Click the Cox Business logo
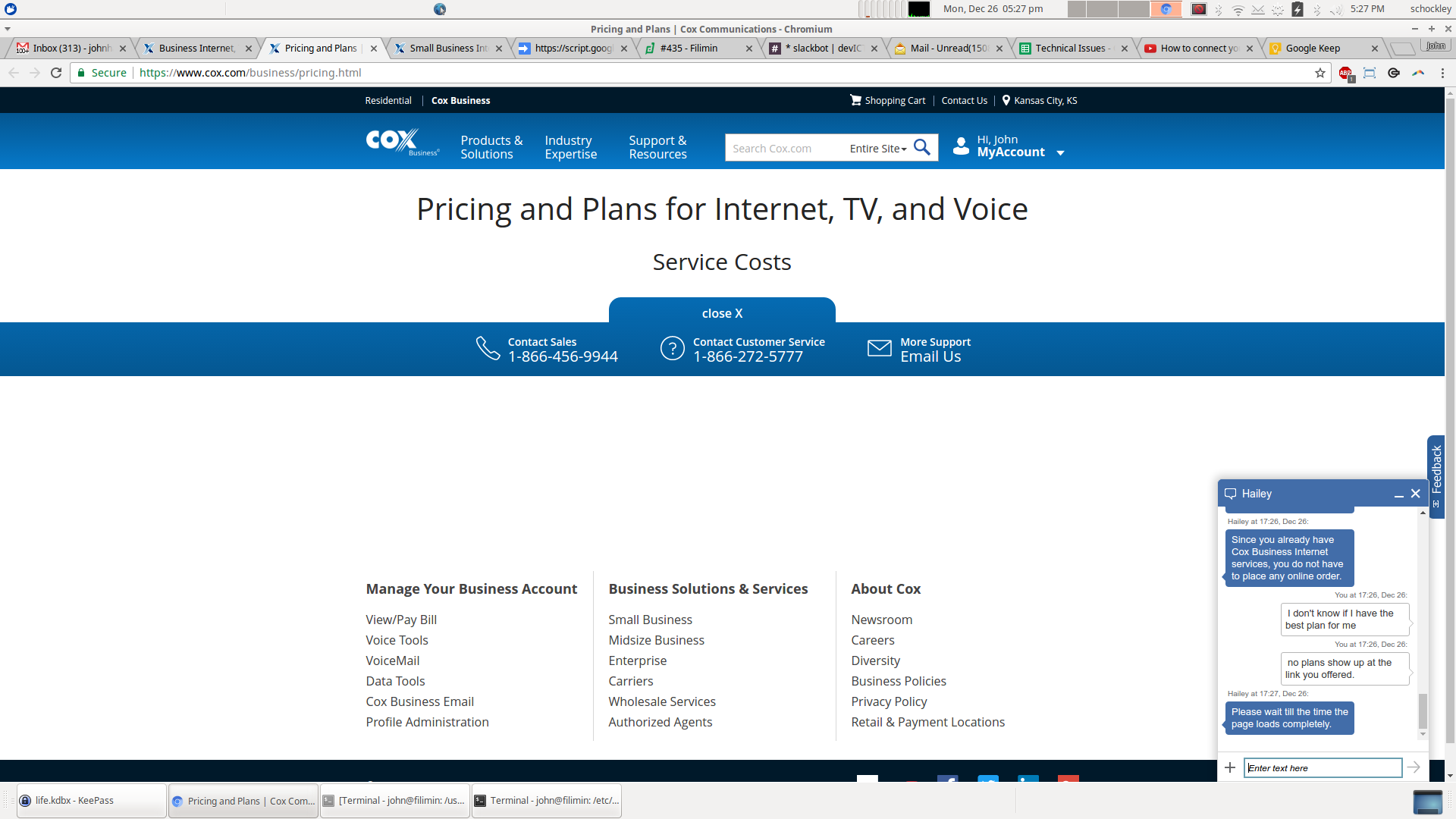The height and width of the screenshot is (819, 1456). point(402,142)
